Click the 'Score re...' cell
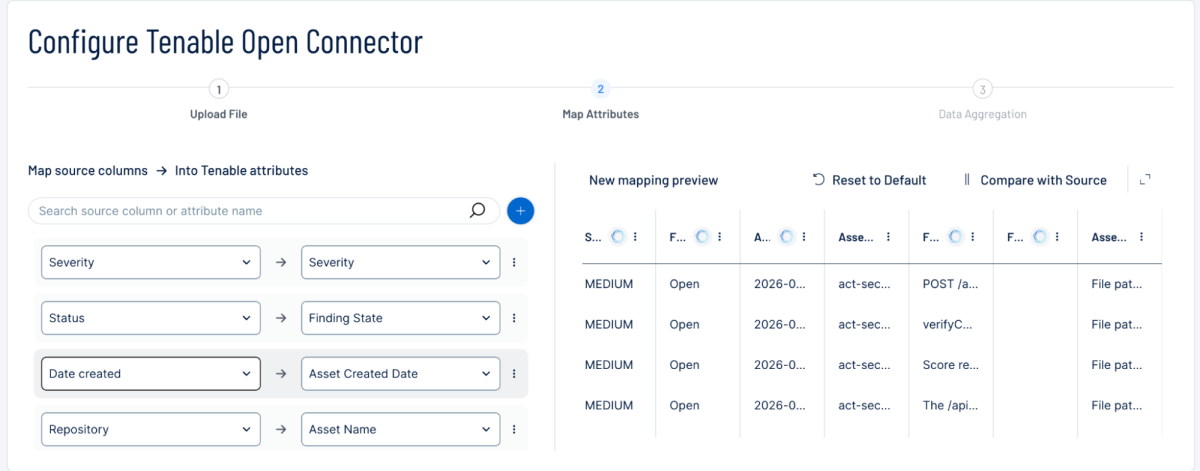Screen dimensions: 1200x471 click(x=950, y=365)
